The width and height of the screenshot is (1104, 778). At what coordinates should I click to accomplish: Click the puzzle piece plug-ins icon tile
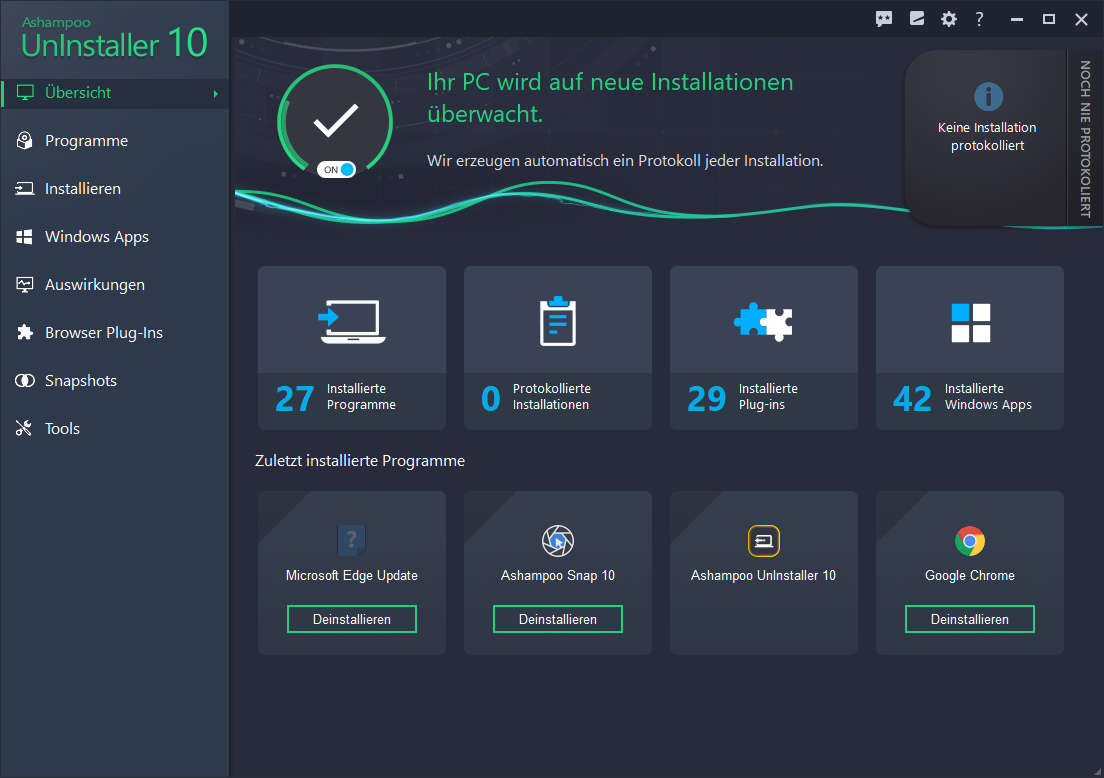[x=763, y=322]
